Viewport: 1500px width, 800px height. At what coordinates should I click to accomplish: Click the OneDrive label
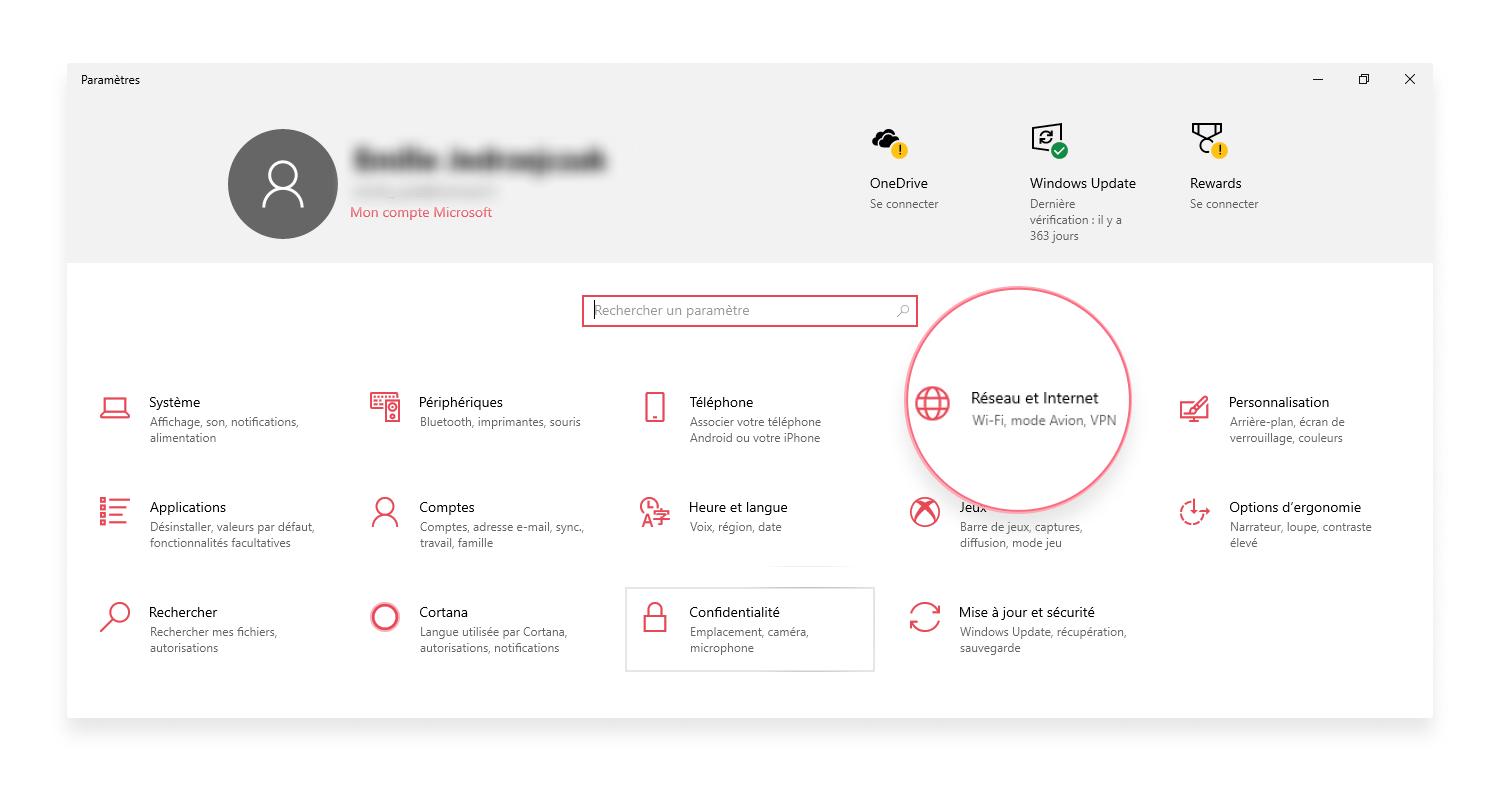pos(899,183)
